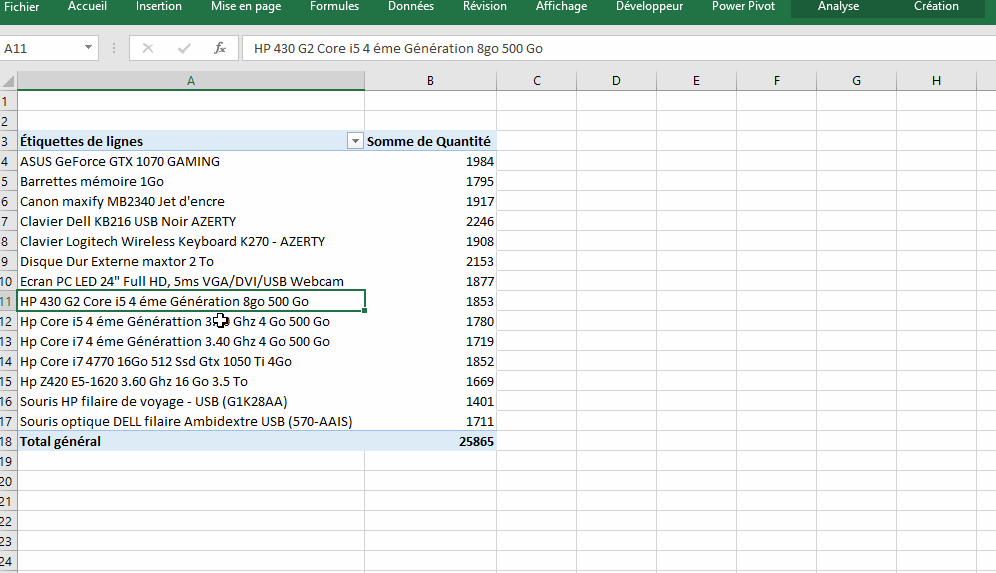This screenshot has width=996, height=573.
Task: Click the Cancel (X) formula bar icon
Action: tap(147, 48)
